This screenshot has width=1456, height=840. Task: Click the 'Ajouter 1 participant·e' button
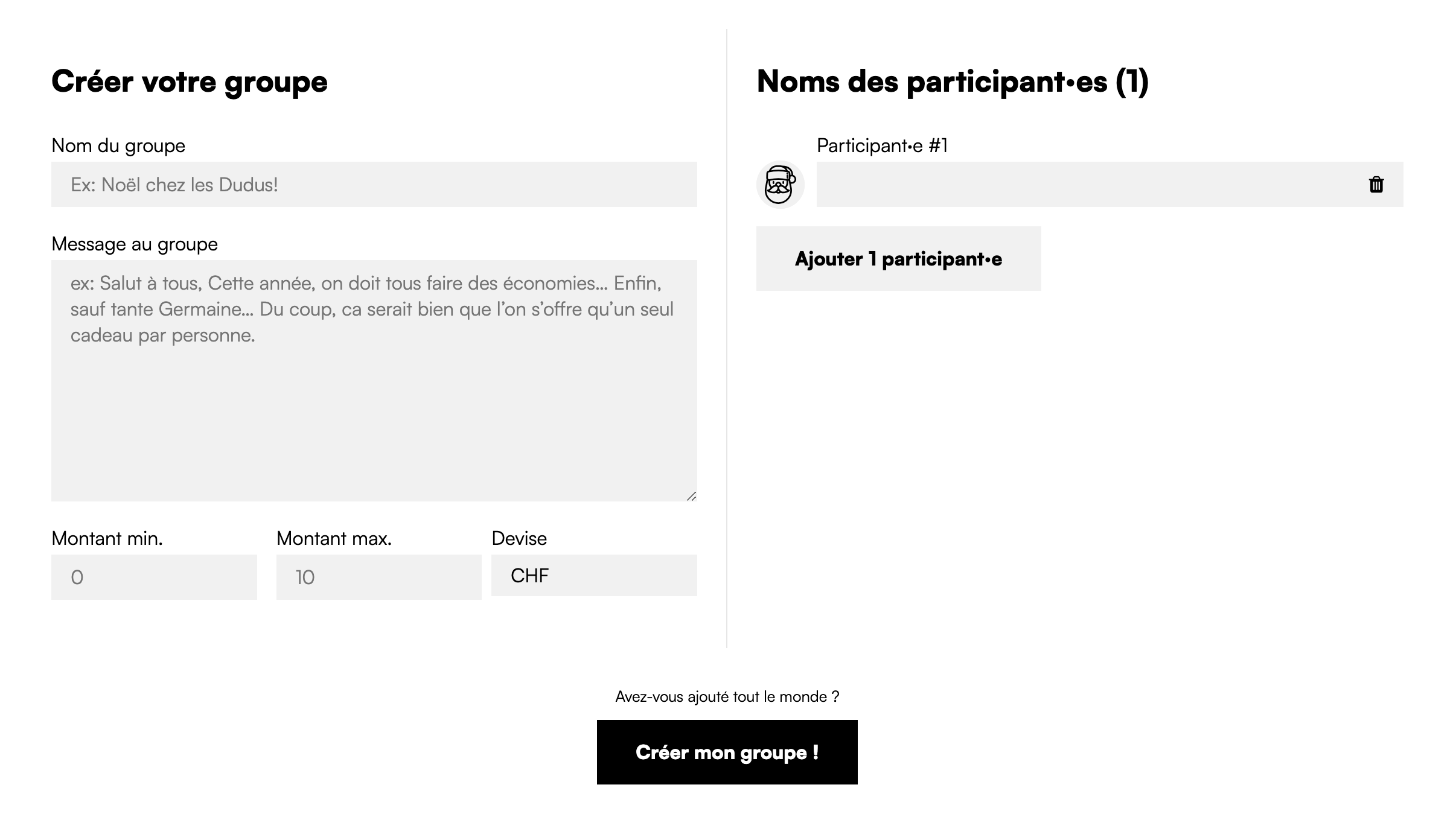pyautogui.click(x=898, y=259)
